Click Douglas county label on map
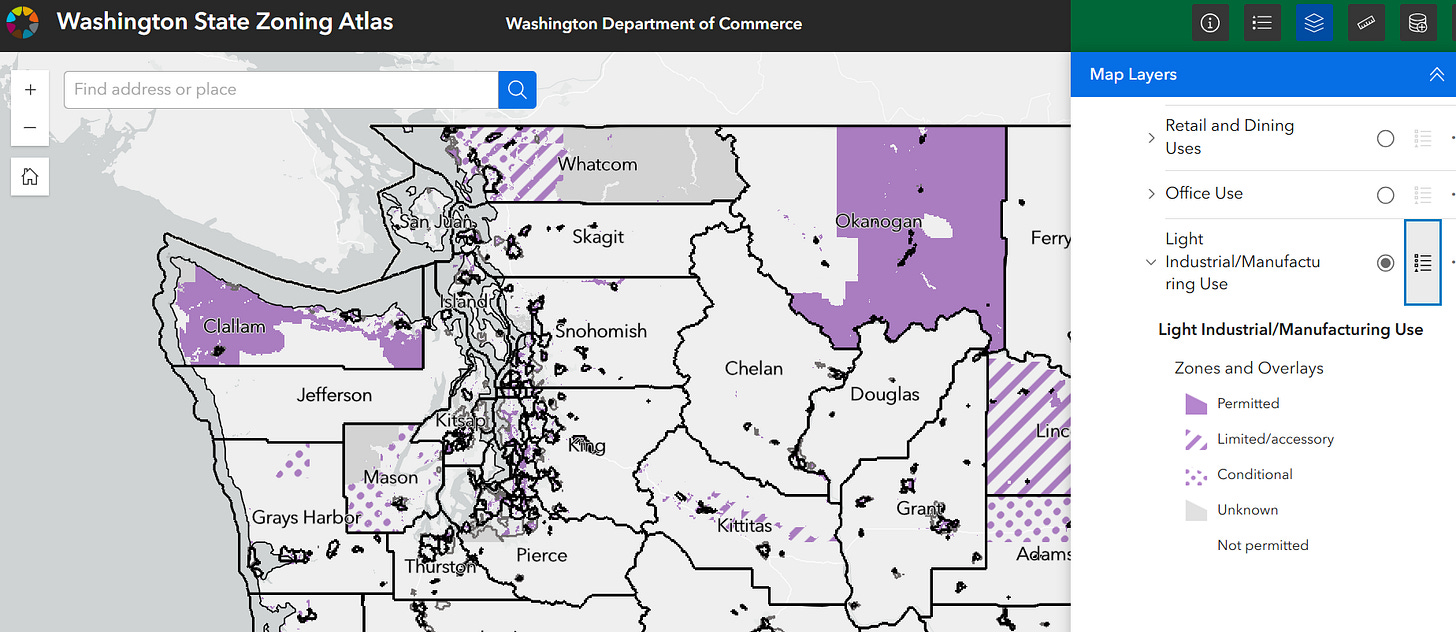The image size is (1456, 632). [x=885, y=395]
